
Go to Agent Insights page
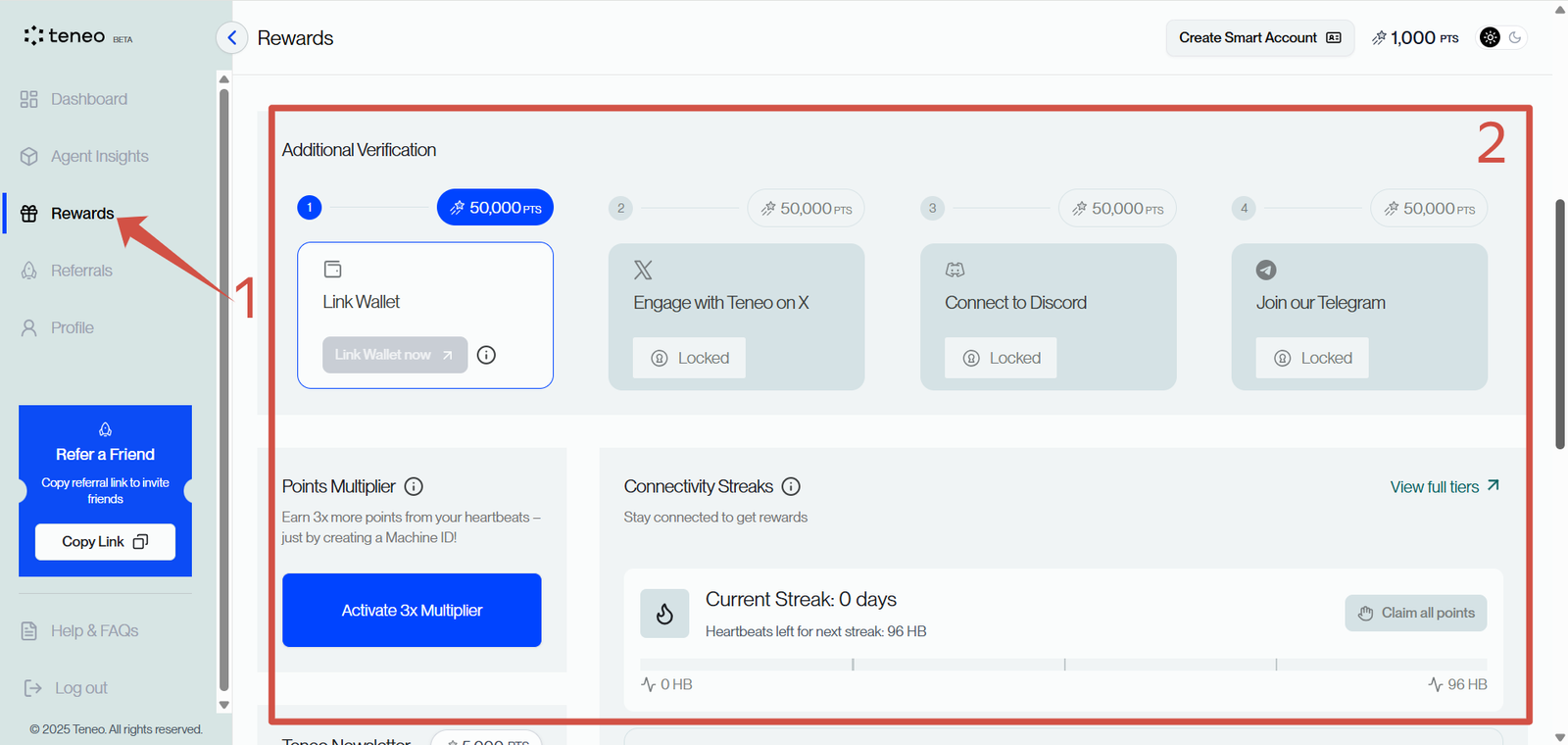coord(99,157)
